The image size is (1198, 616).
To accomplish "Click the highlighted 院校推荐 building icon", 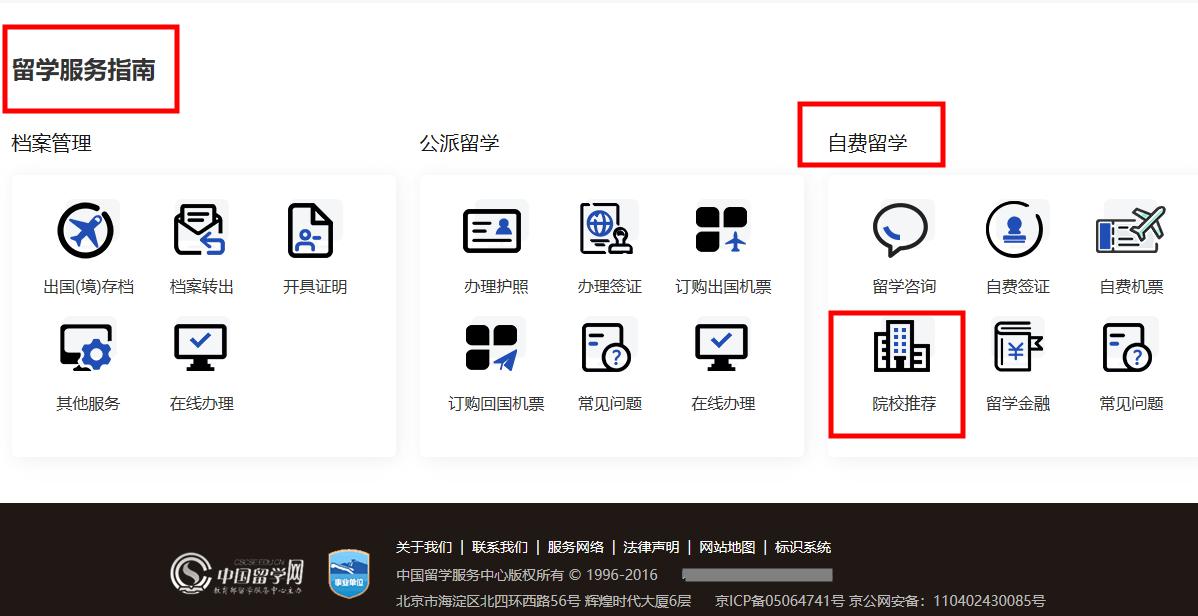I will (x=904, y=345).
